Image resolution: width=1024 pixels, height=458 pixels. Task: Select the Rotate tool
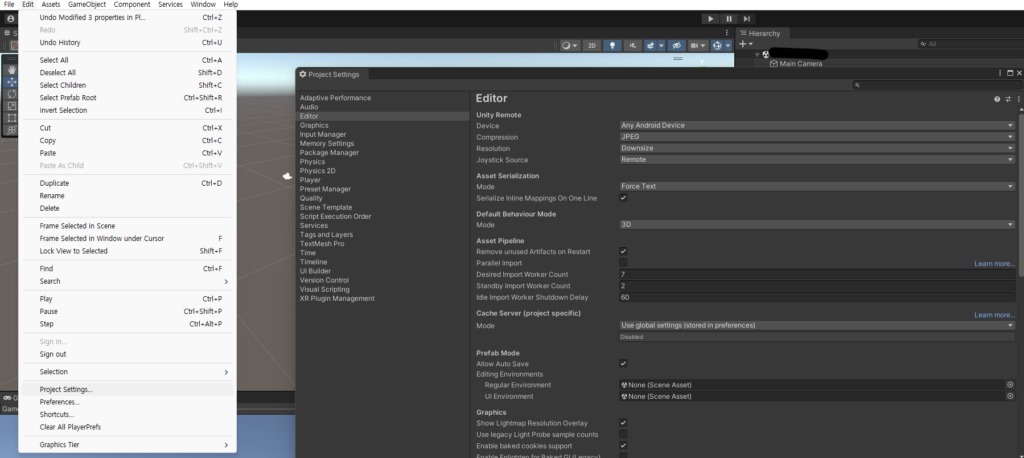[12, 94]
